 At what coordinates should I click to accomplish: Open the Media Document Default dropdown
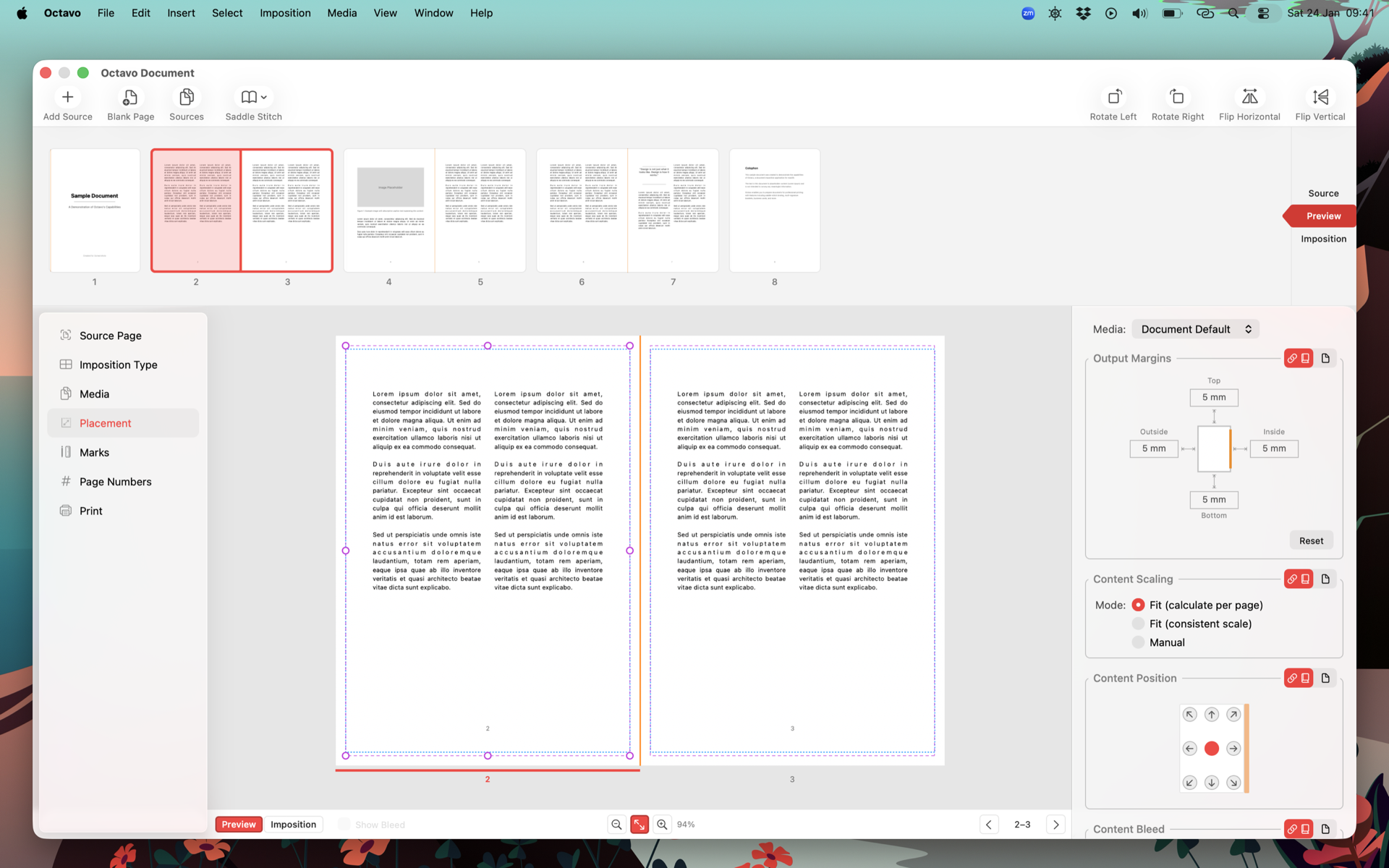tap(1195, 329)
